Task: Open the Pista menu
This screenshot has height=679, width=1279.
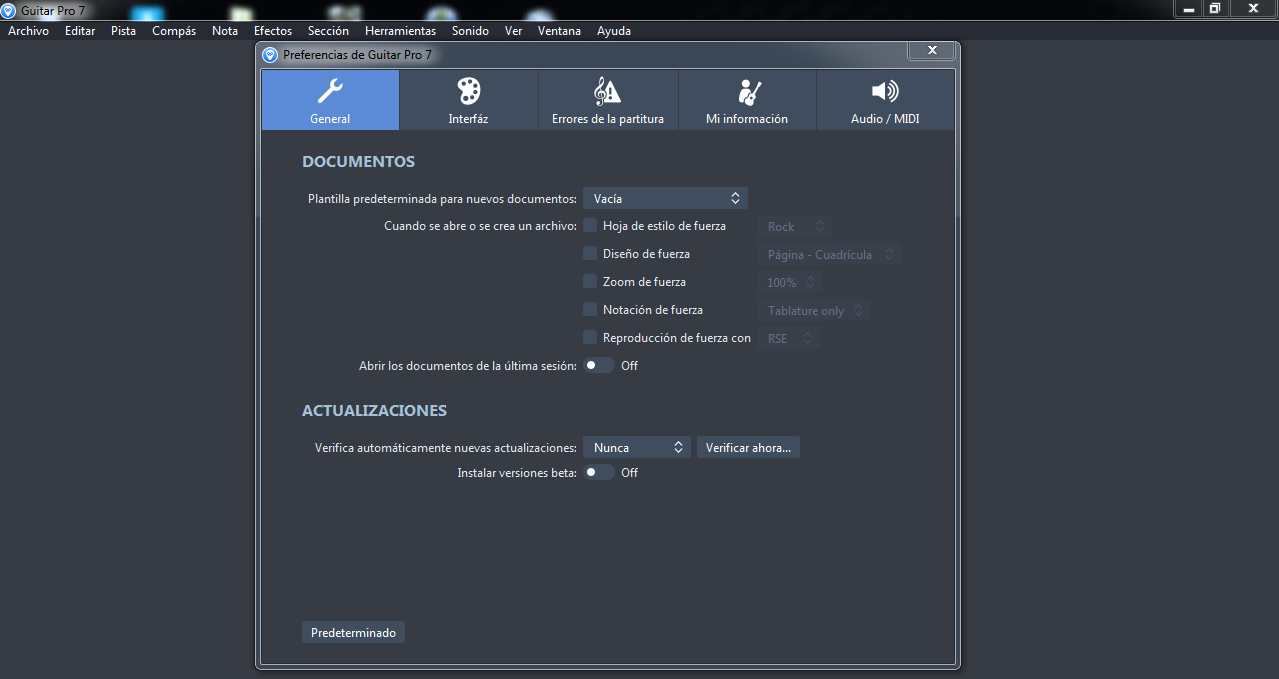Action: (x=124, y=31)
